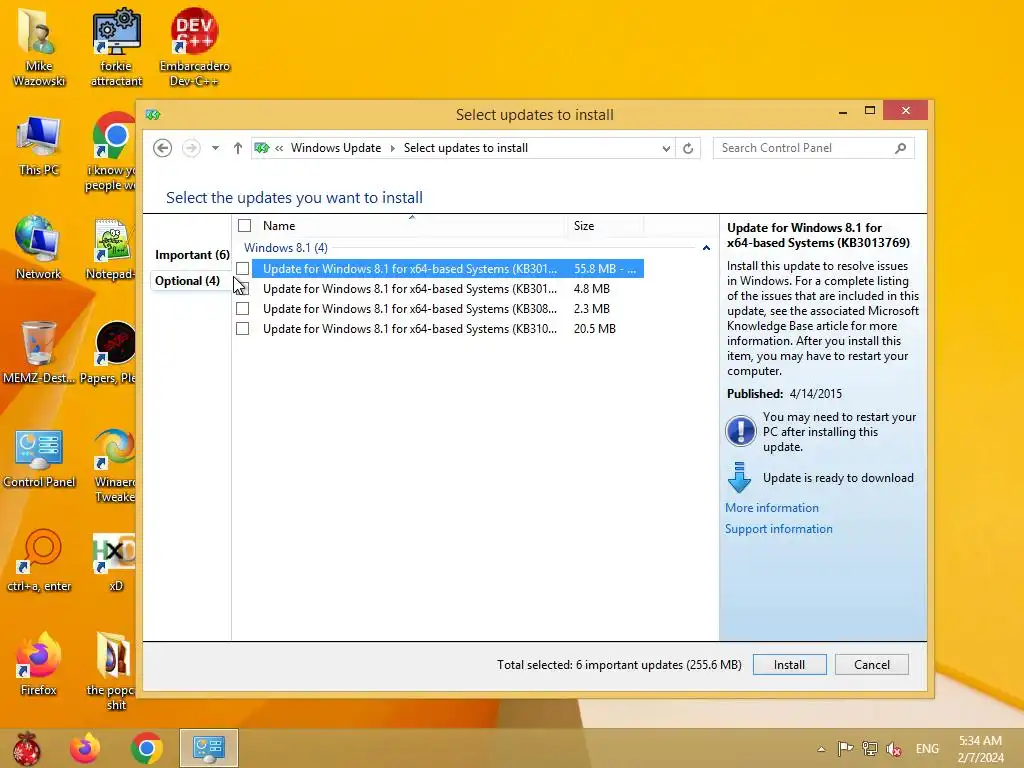Open Chrome from the taskbar
This screenshot has height=768, width=1024.
pos(146,748)
